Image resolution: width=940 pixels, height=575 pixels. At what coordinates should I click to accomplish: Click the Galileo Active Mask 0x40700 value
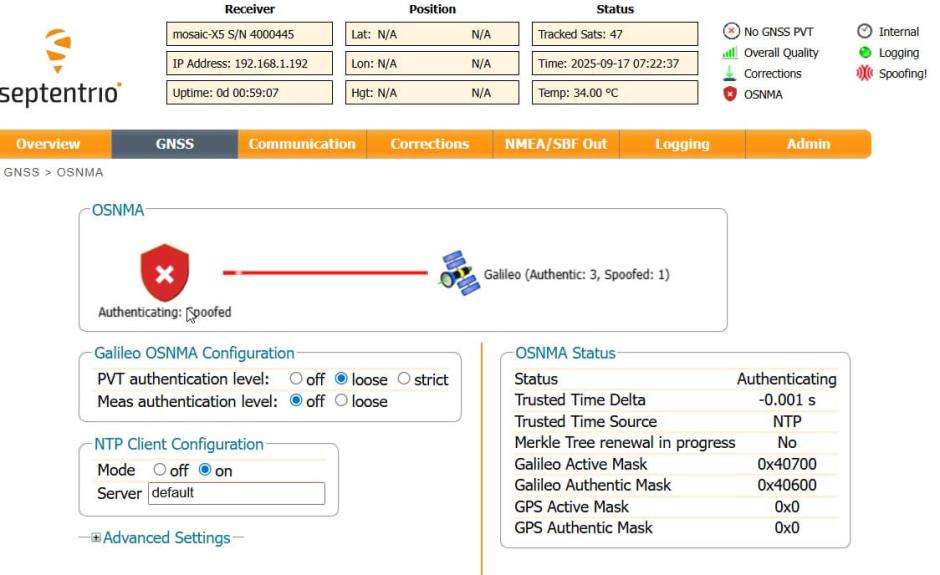[787, 464]
